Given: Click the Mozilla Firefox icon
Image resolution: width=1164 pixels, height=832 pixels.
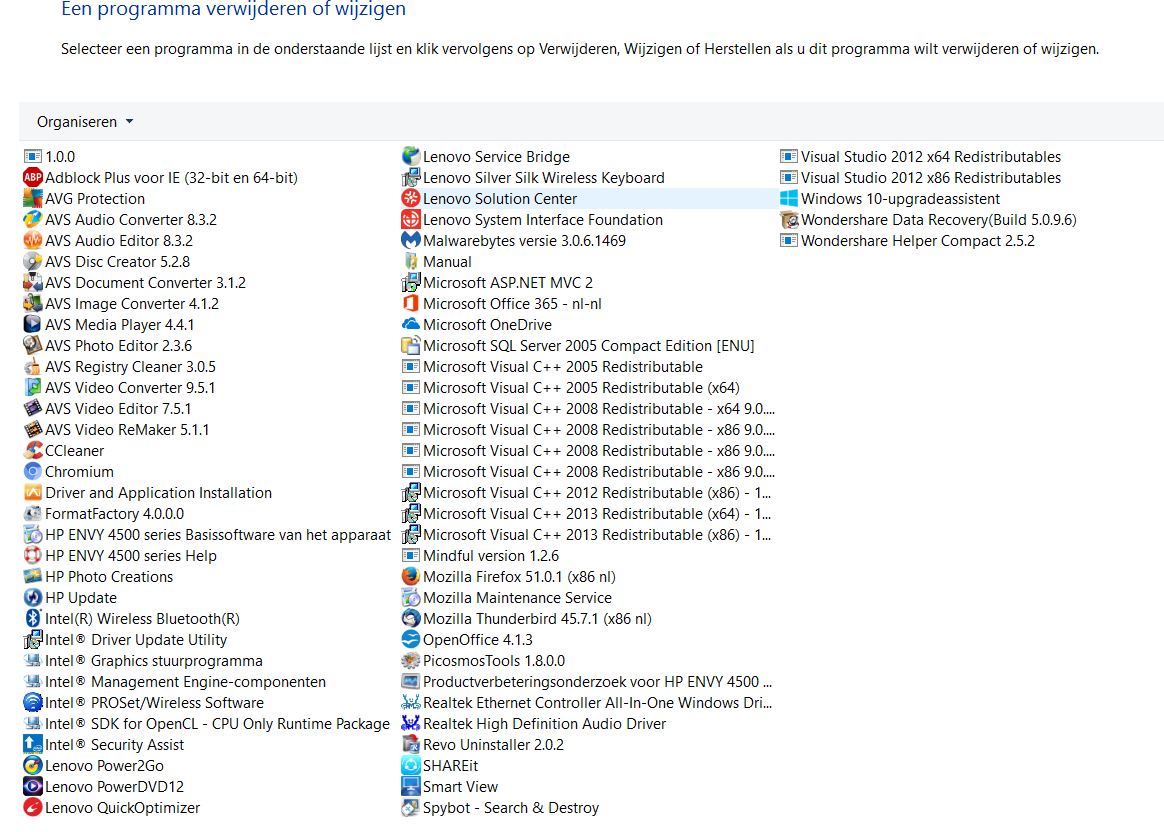Looking at the screenshot, I should (411, 577).
